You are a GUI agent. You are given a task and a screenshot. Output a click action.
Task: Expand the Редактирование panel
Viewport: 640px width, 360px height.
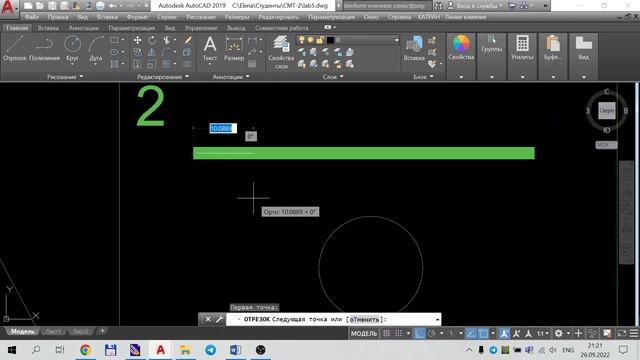(x=163, y=77)
